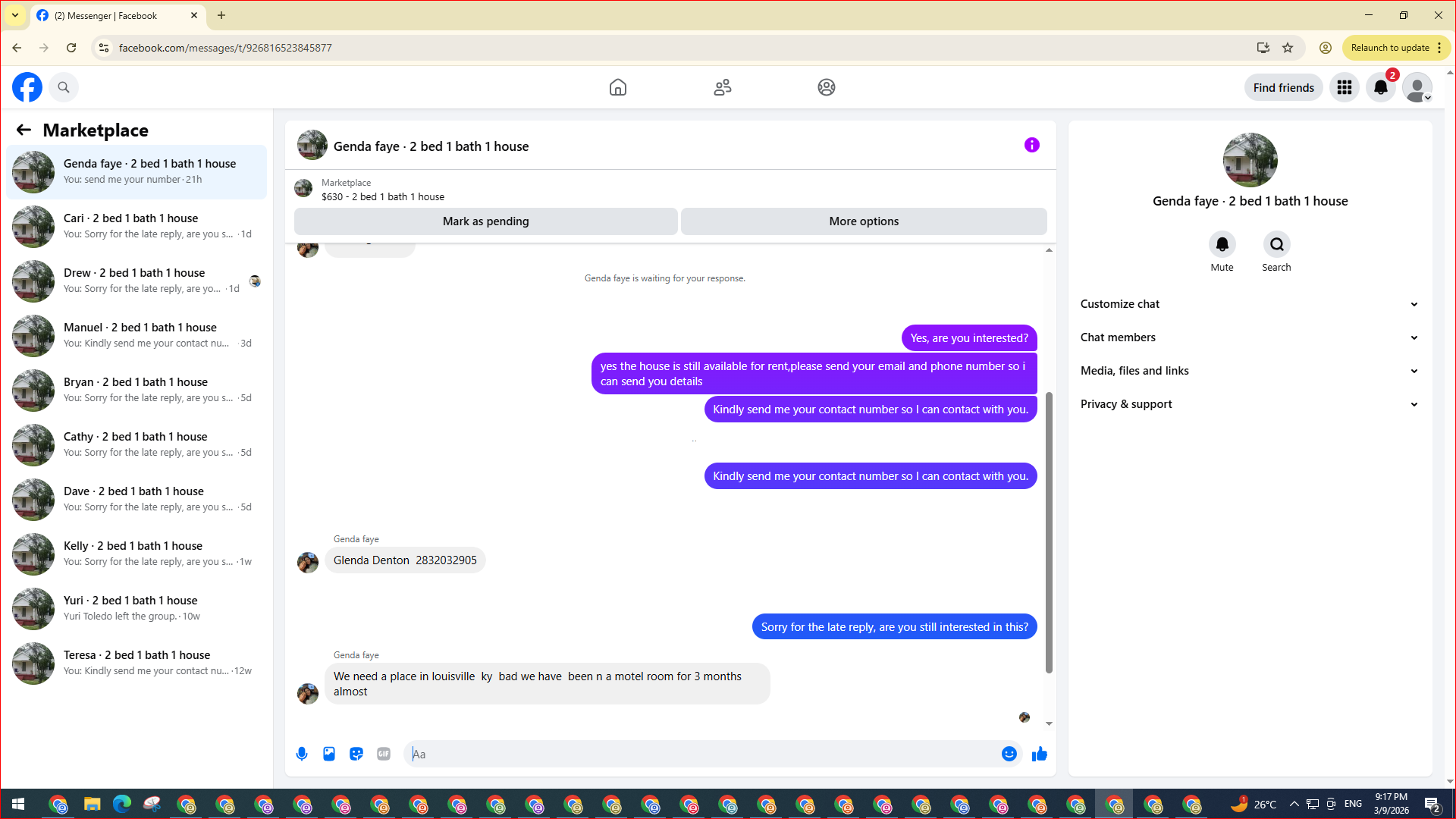Screen dimensions: 1456x819
Task: Open conversation information purple icon
Action: click(x=1031, y=145)
